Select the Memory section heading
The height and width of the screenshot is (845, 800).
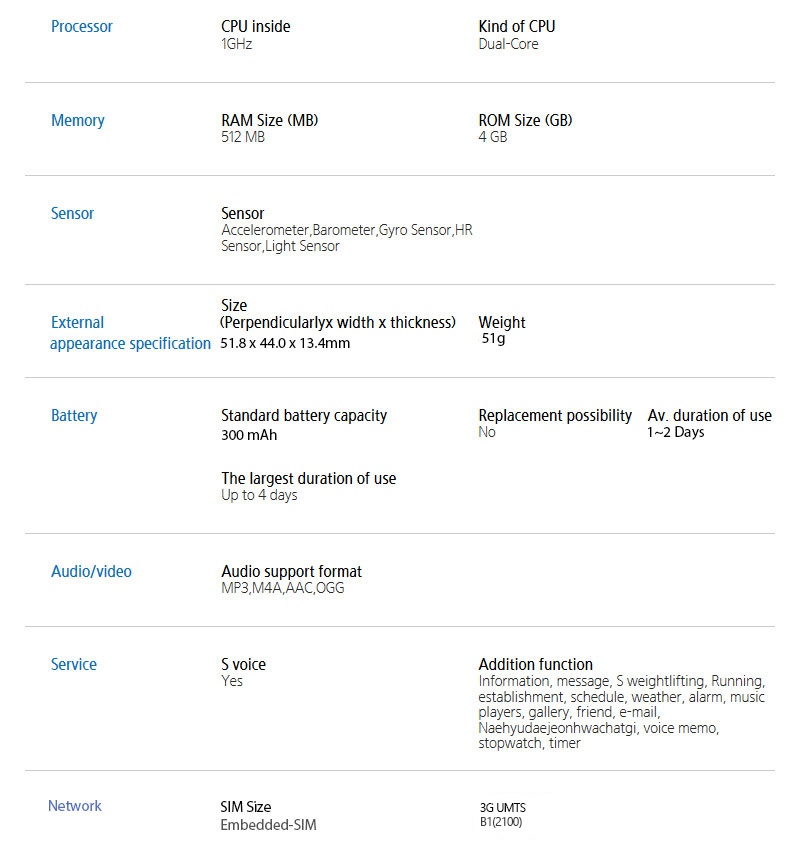[78, 121]
